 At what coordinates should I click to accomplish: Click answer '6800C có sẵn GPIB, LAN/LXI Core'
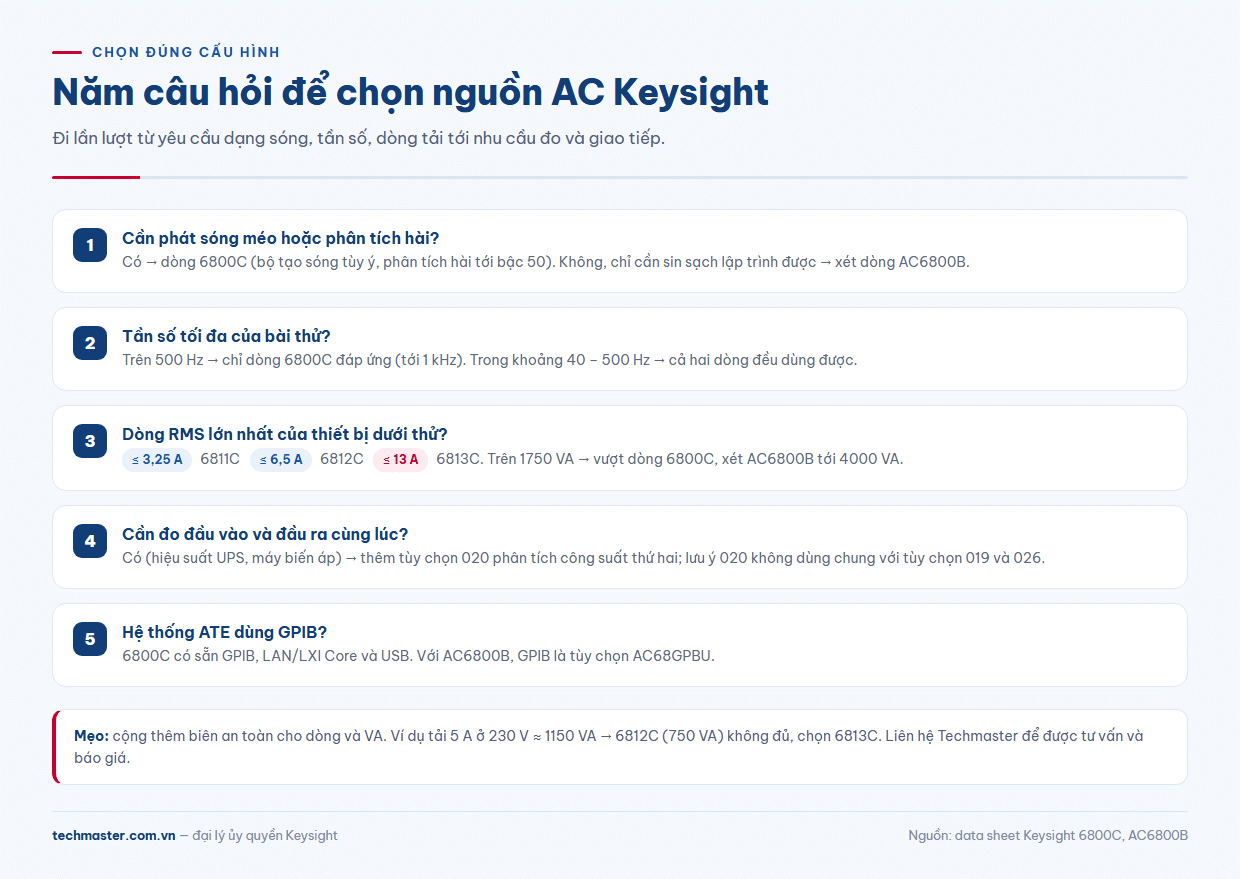[x=418, y=656]
